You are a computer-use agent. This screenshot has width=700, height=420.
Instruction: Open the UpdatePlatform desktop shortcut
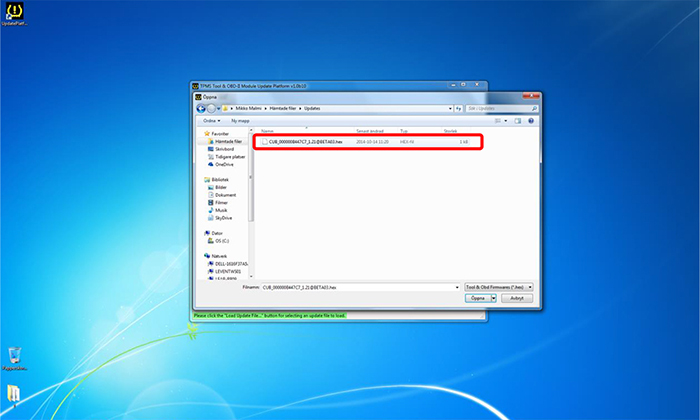[x=15, y=13]
